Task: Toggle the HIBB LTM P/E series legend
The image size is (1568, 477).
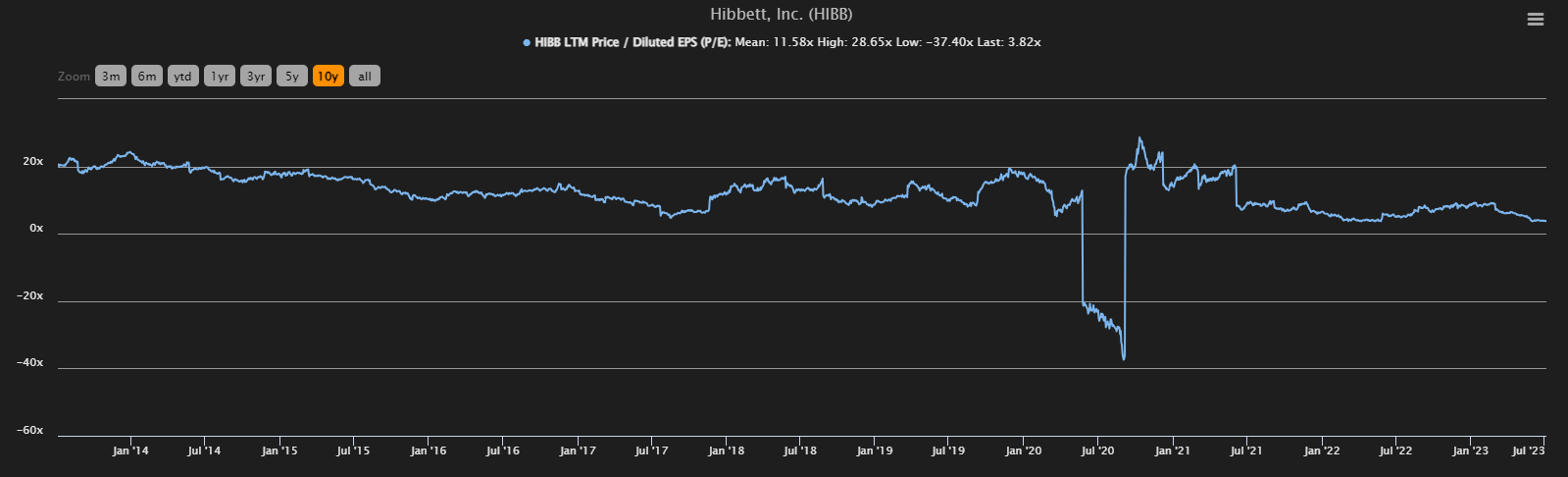Action: coord(782,42)
